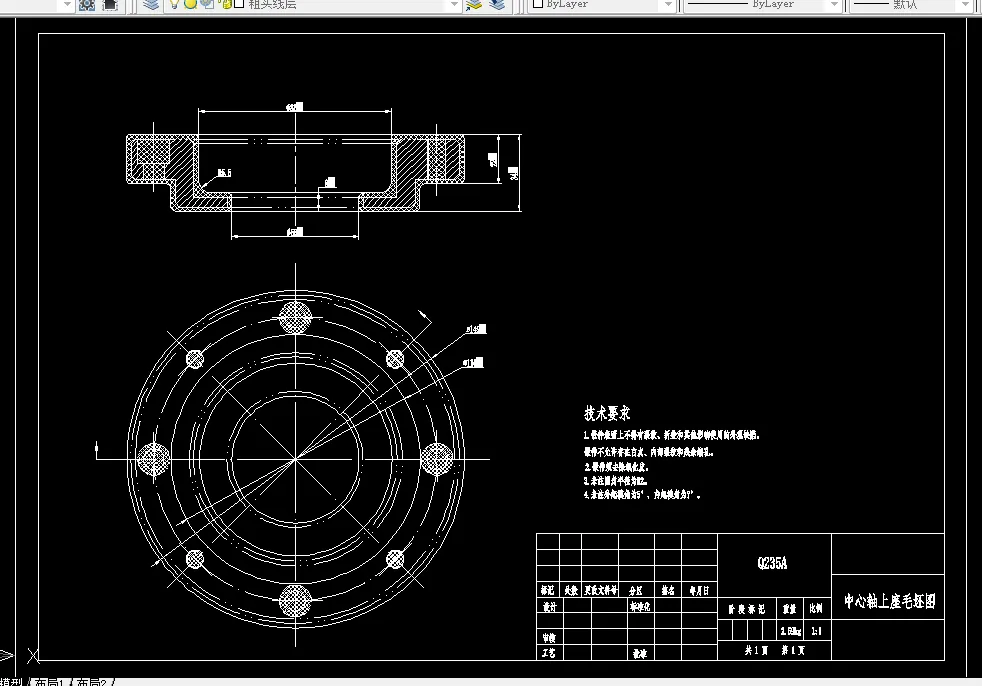Toggle the layer freeze sun icon
The height and width of the screenshot is (686, 982).
[190, 4]
